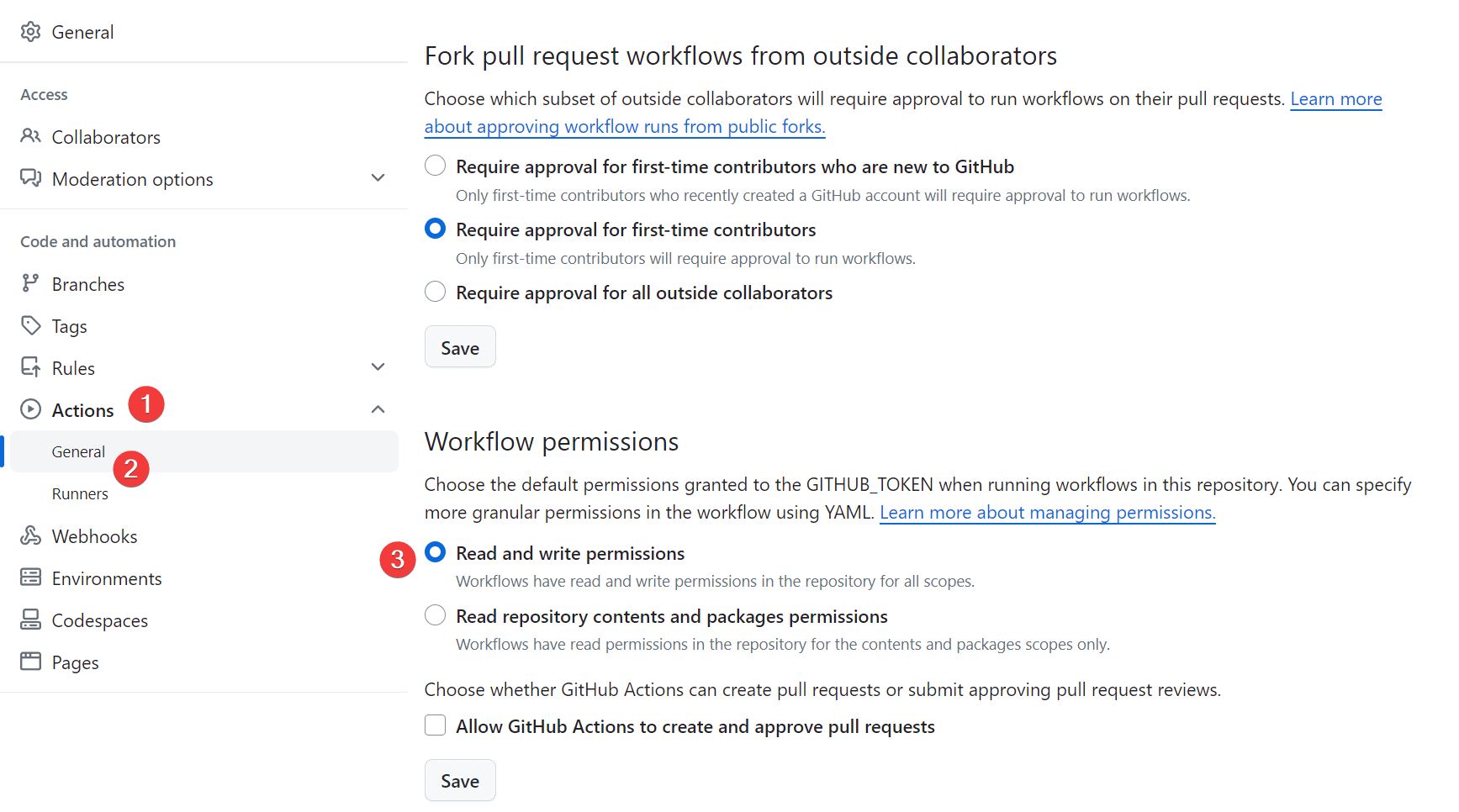Open the Runners submenu item
This screenshot has width=1459, height=812.
click(x=80, y=493)
